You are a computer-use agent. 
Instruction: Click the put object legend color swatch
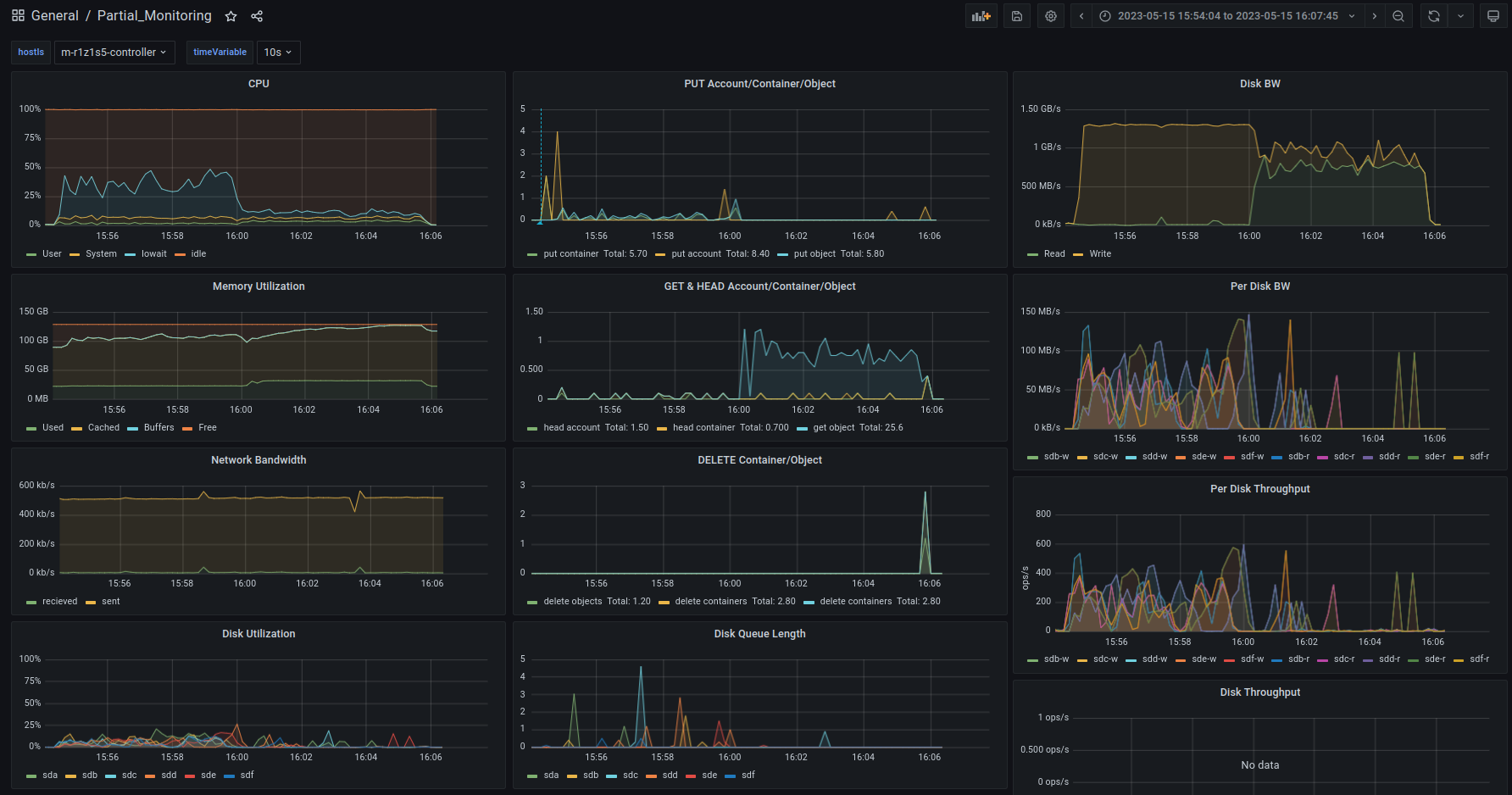point(782,254)
